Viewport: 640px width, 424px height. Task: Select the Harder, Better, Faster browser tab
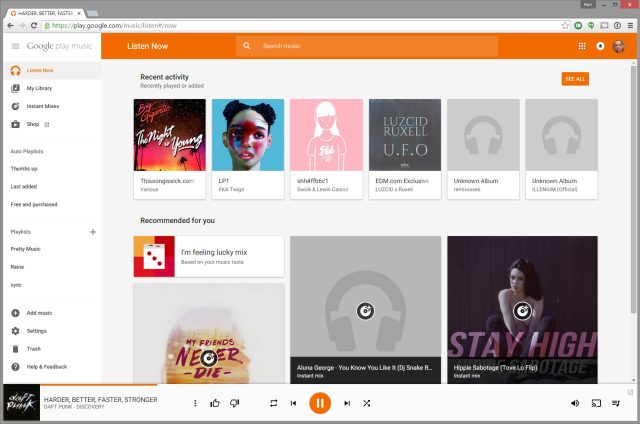click(45, 13)
